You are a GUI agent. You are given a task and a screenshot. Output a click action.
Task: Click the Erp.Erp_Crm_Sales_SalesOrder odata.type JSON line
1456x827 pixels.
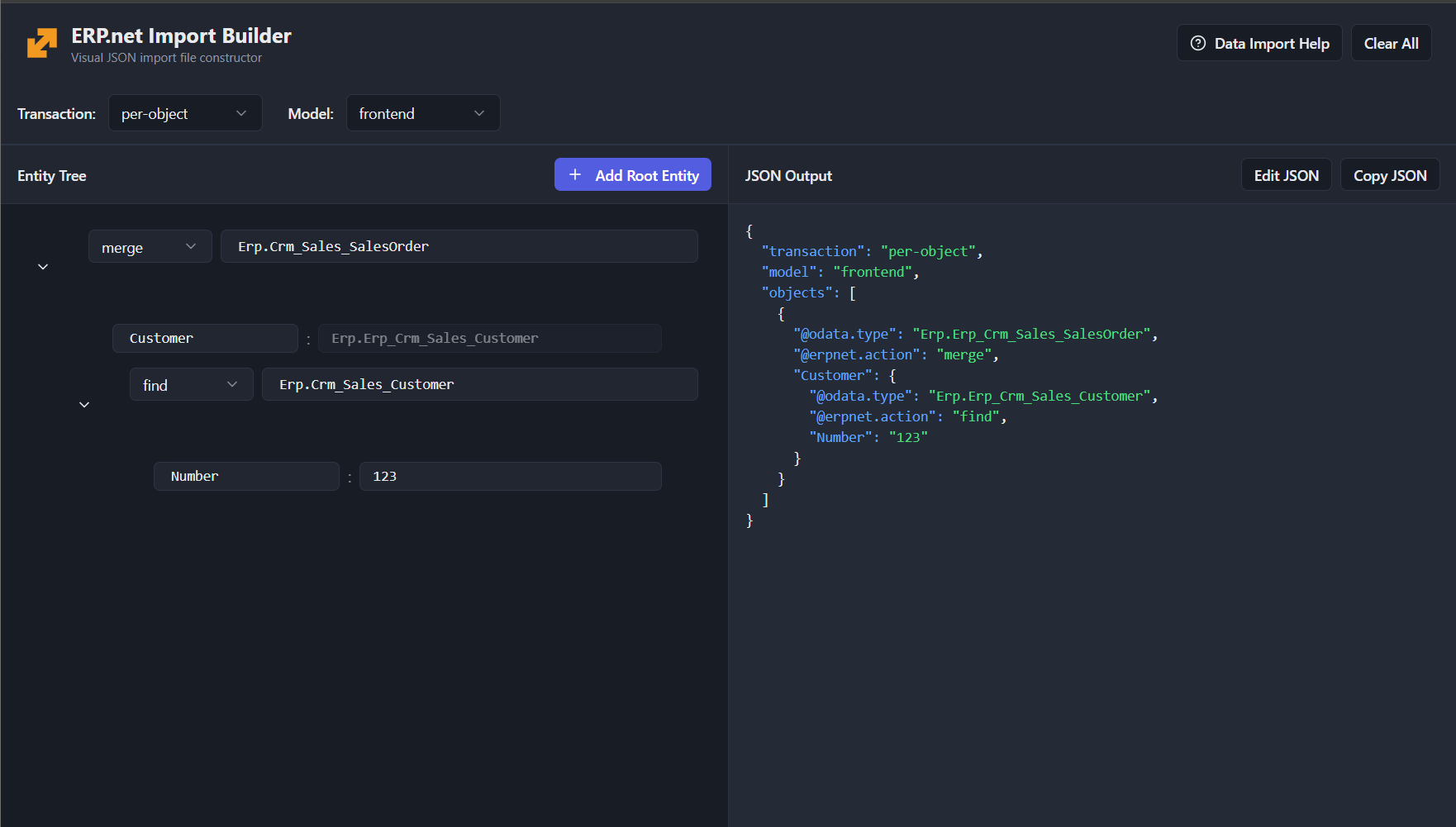click(976, 334)
